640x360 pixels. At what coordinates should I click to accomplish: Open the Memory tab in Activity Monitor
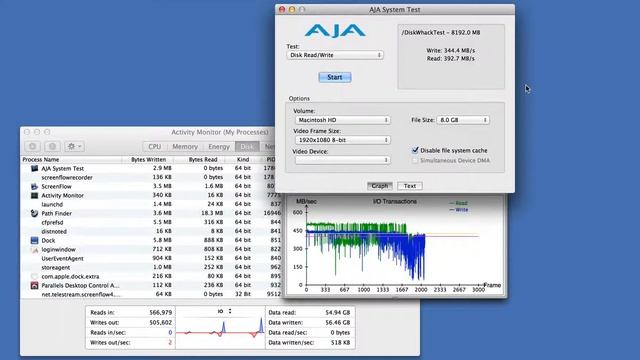pos(185,147)
